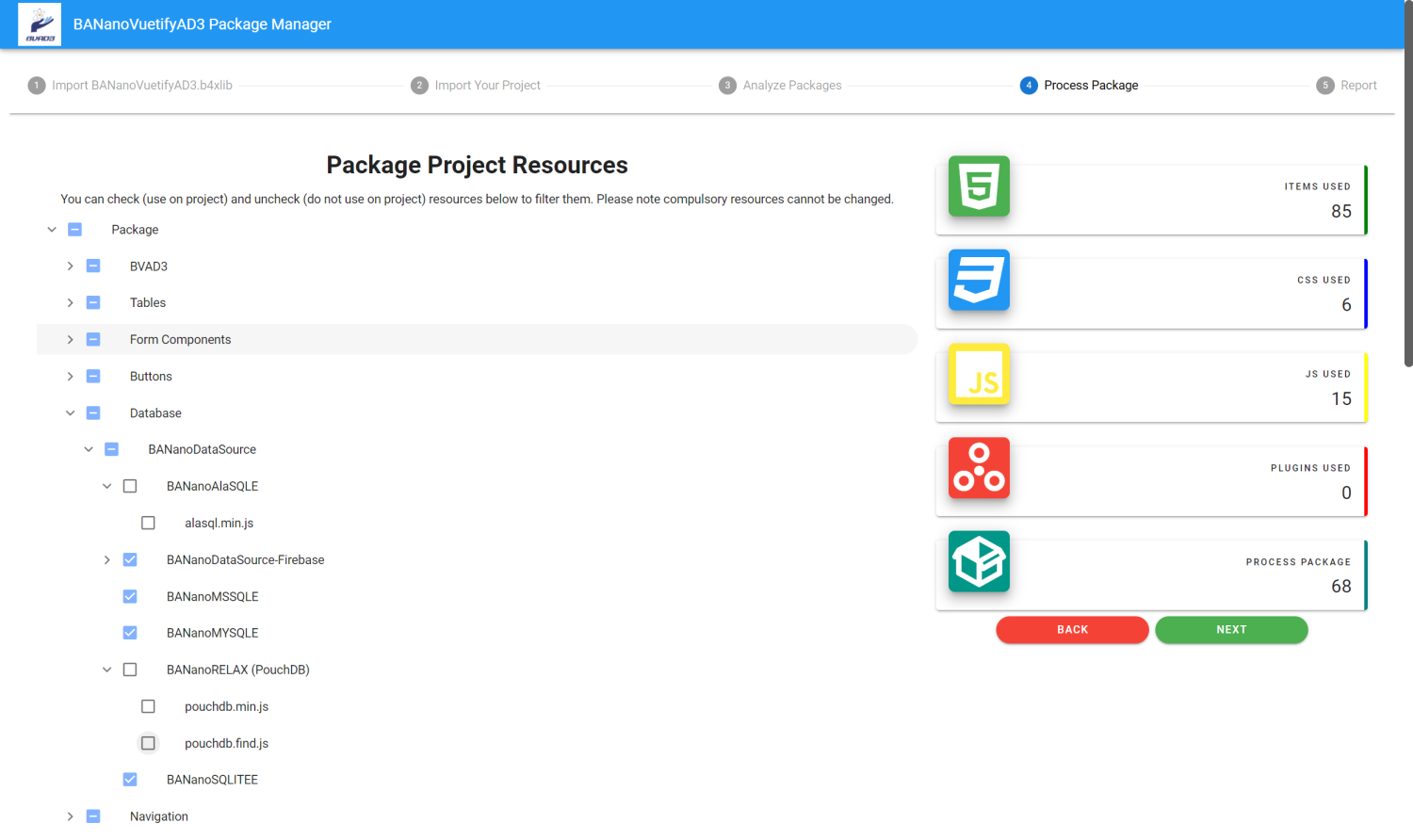The width and height of the screenshot is (1413, 840).
Task: Collapse the BANanoDataSource node
Action: point(89,450)
